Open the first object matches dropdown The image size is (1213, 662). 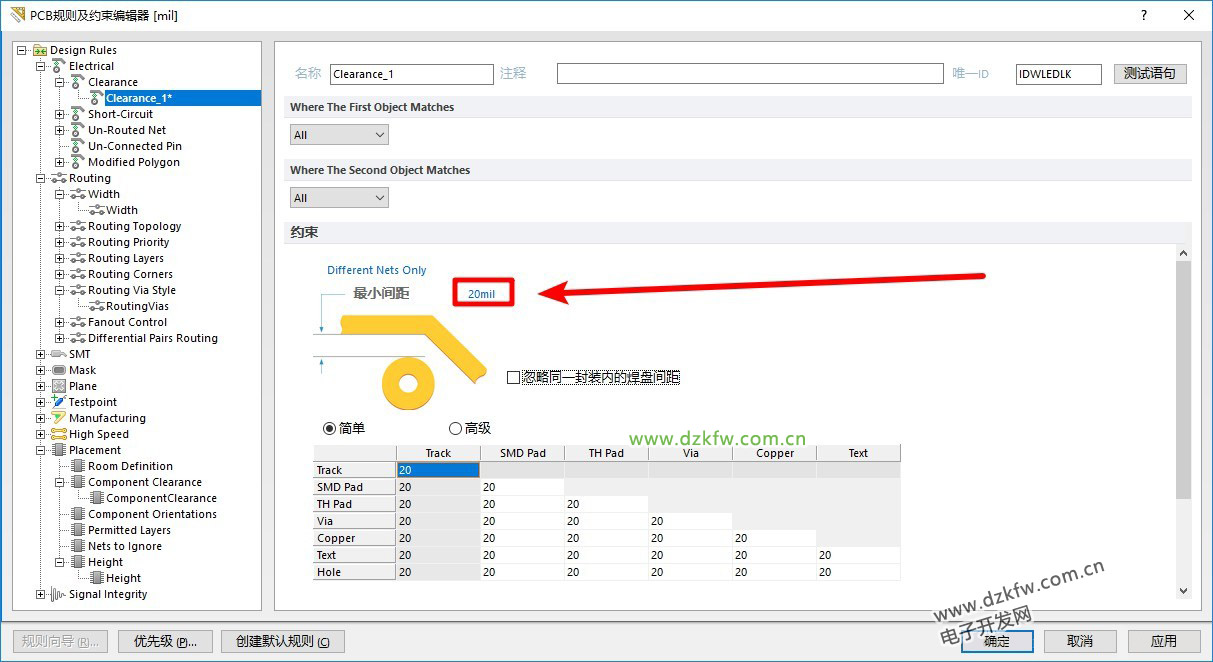(339, 135)
